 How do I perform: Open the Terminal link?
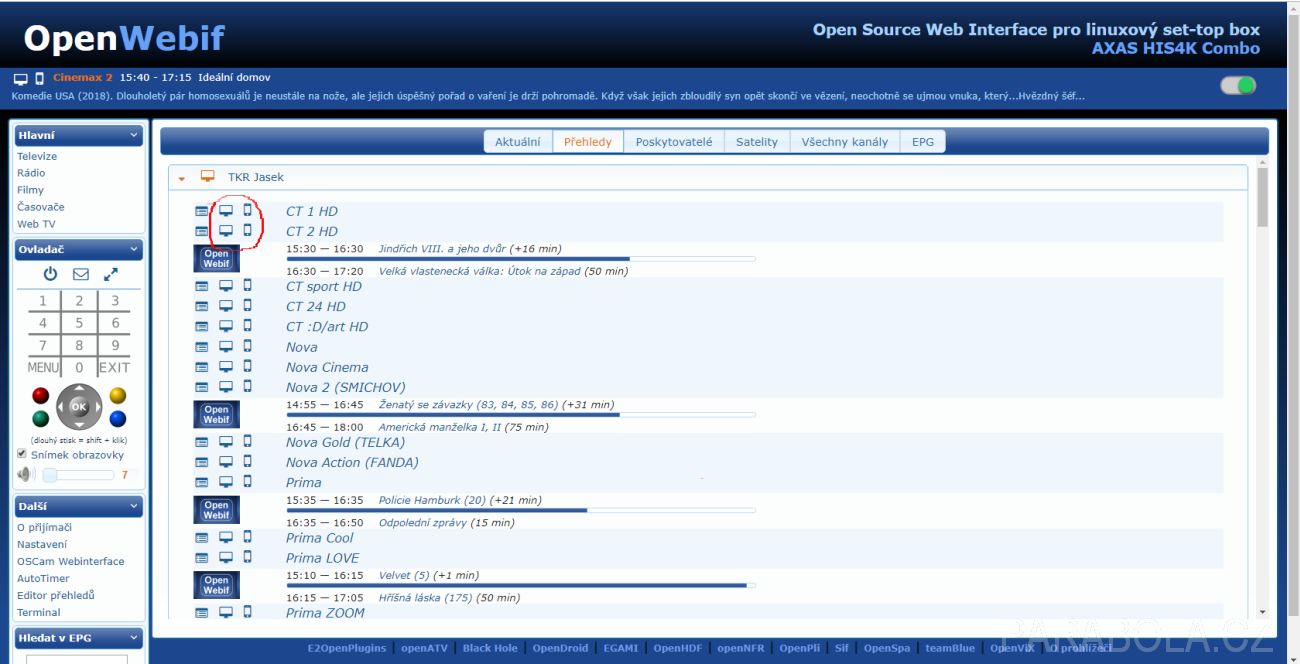click(x=39, y=612)
